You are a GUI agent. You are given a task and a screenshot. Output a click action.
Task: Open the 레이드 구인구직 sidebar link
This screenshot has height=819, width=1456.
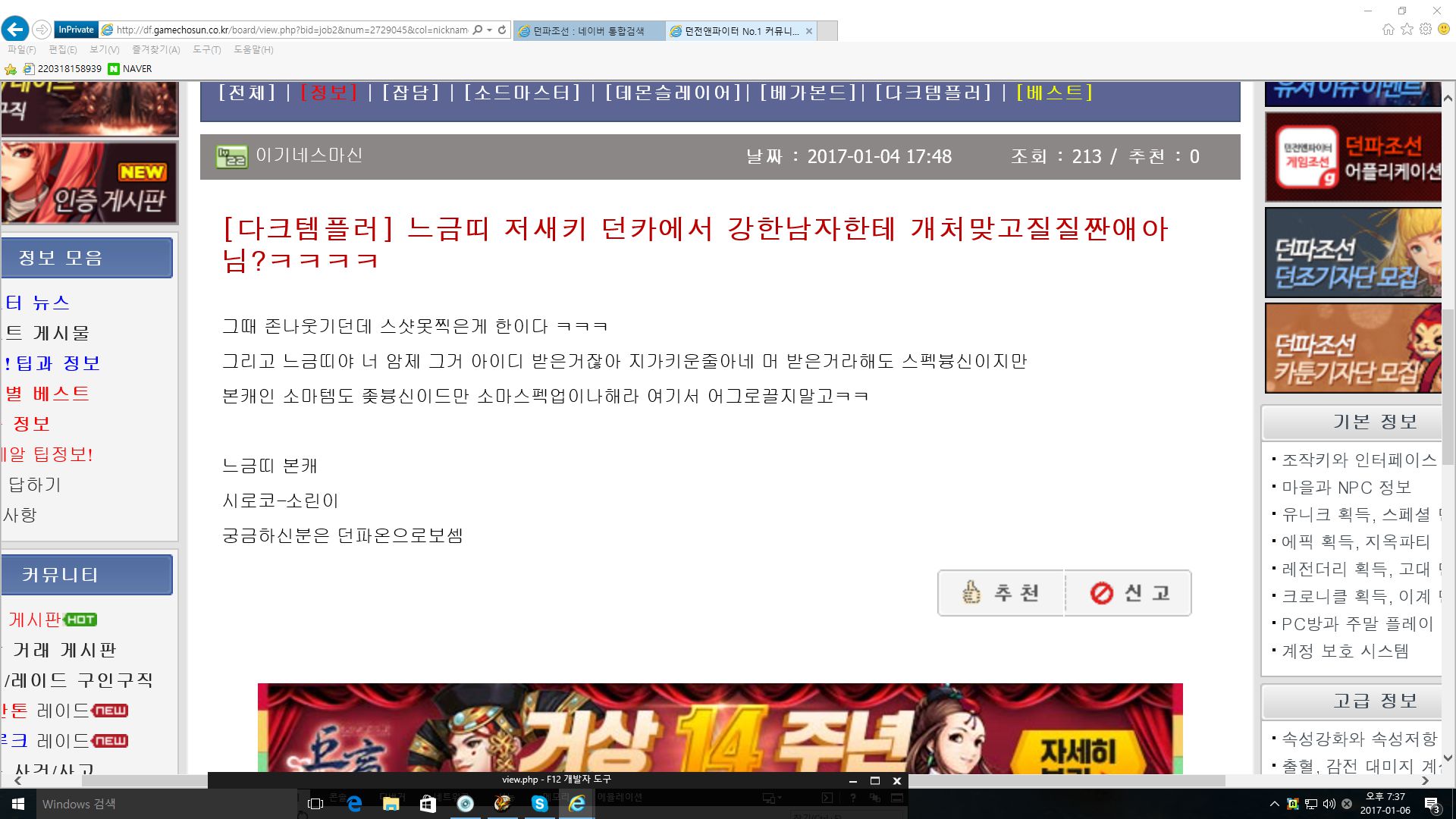pos(78,680)
